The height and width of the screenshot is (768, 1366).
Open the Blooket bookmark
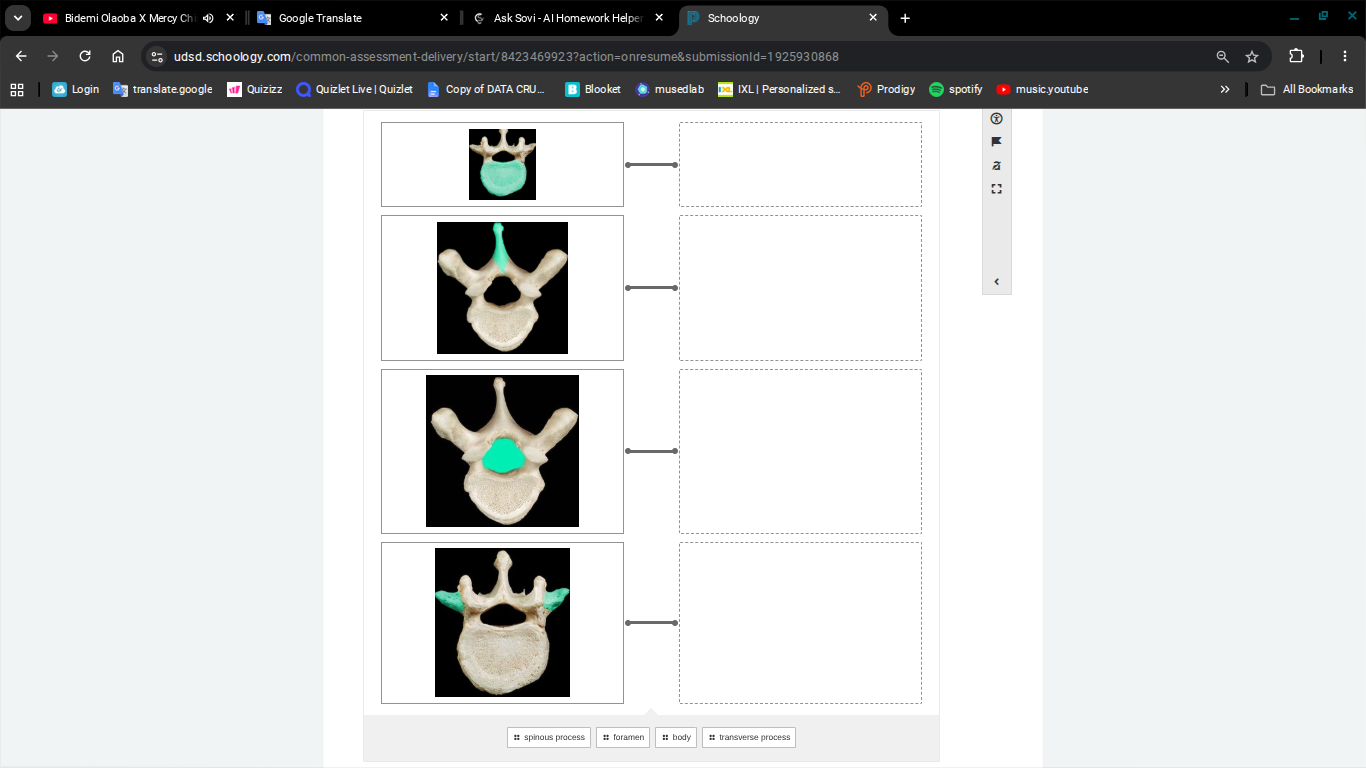point(593,89)
